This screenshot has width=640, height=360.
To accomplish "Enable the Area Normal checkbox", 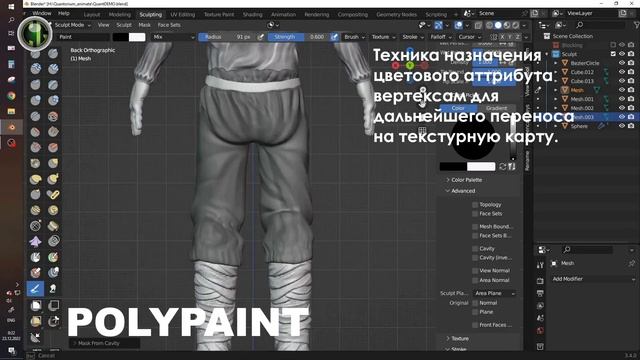I will [475, 280].
